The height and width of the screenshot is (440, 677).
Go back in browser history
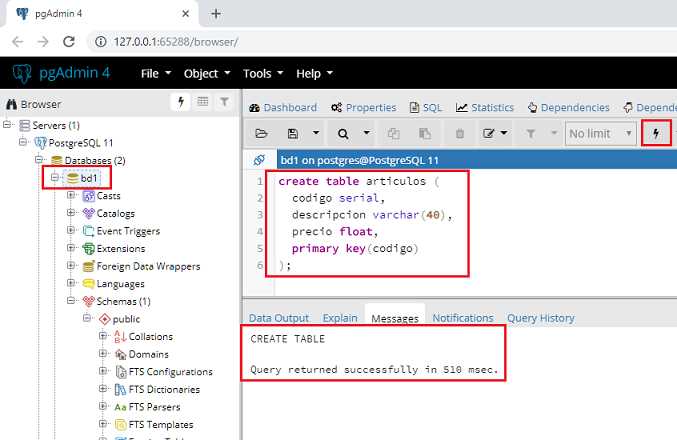(x=18, y=41)
